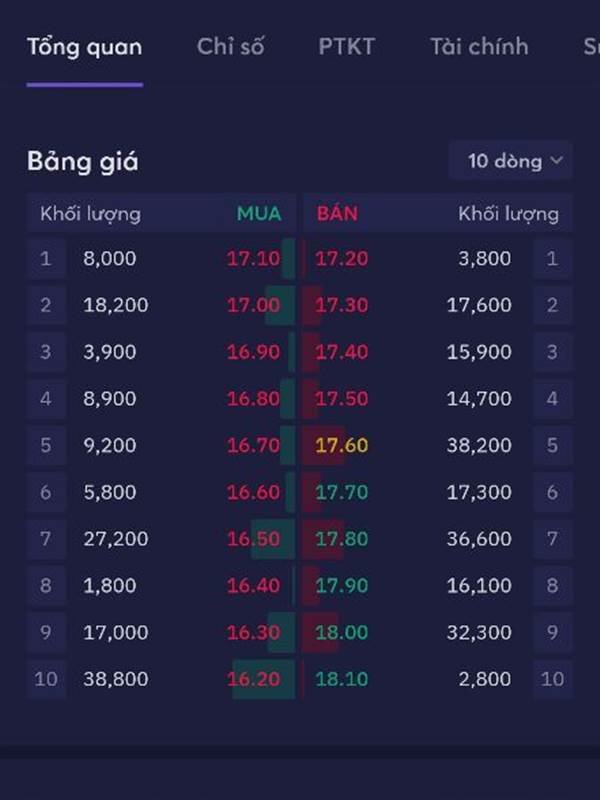Open the 'PTKT' tab
600x800 pixels.
coord(346,47)
